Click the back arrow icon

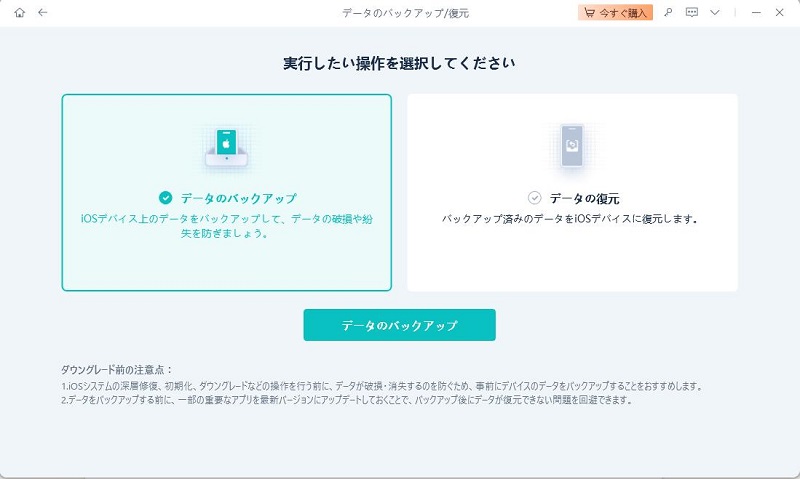click(43, 13)
